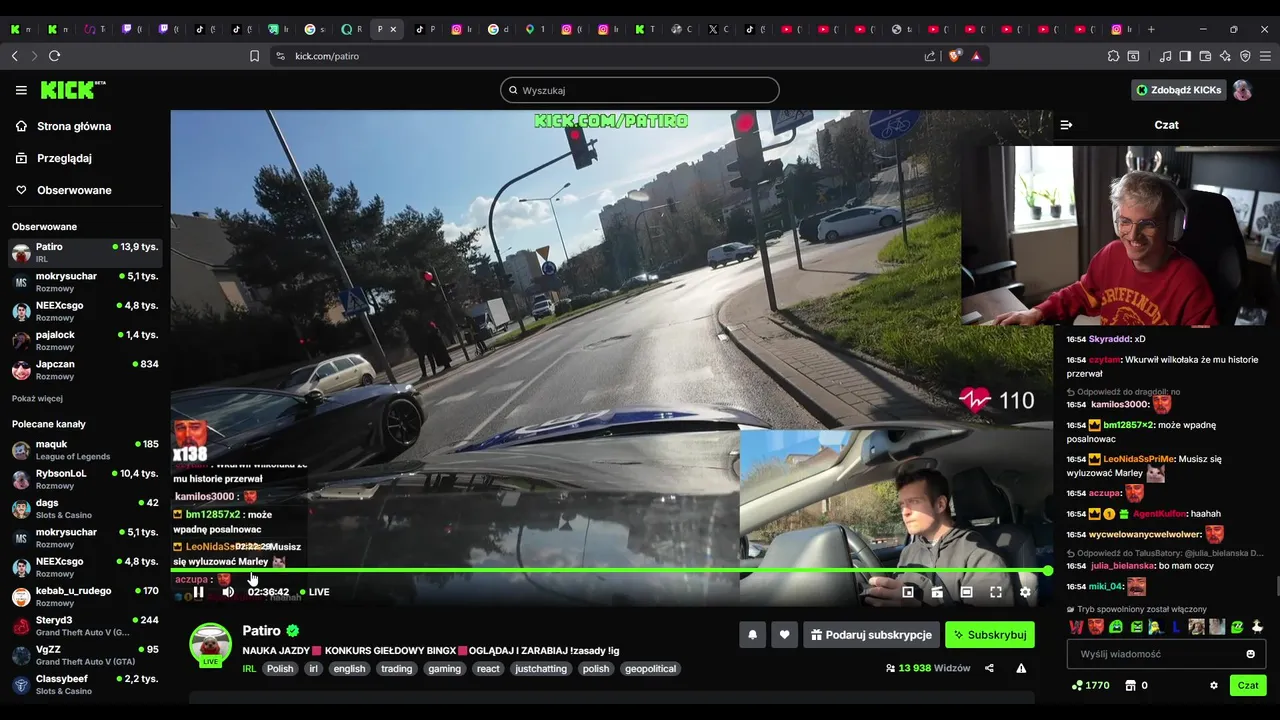Viewport: 1280px width, 720px height.
Task: Enable notifications with the bell button
Action: tap(753, 635)
